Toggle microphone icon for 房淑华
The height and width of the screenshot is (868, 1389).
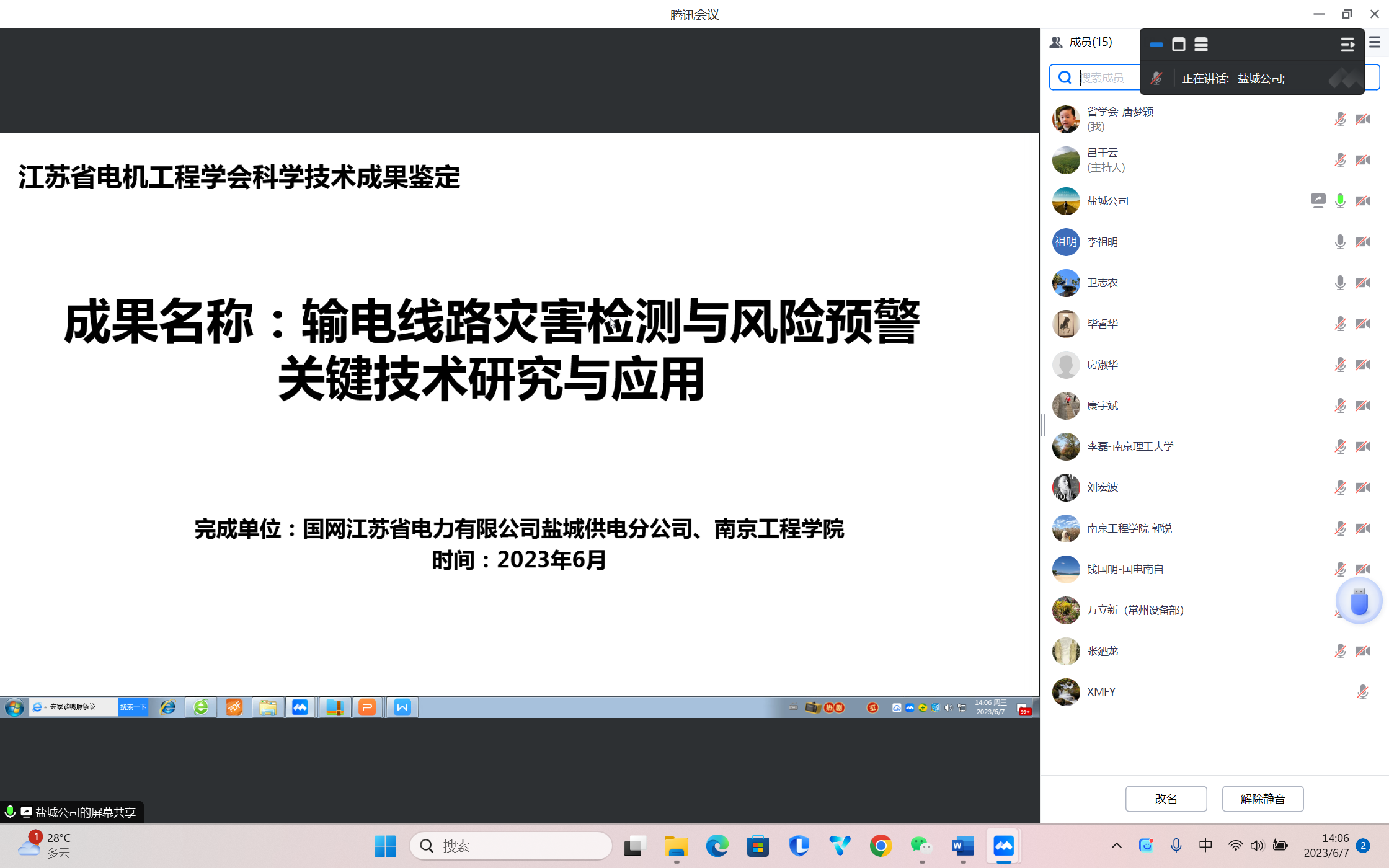click(x=1340, y=365)
